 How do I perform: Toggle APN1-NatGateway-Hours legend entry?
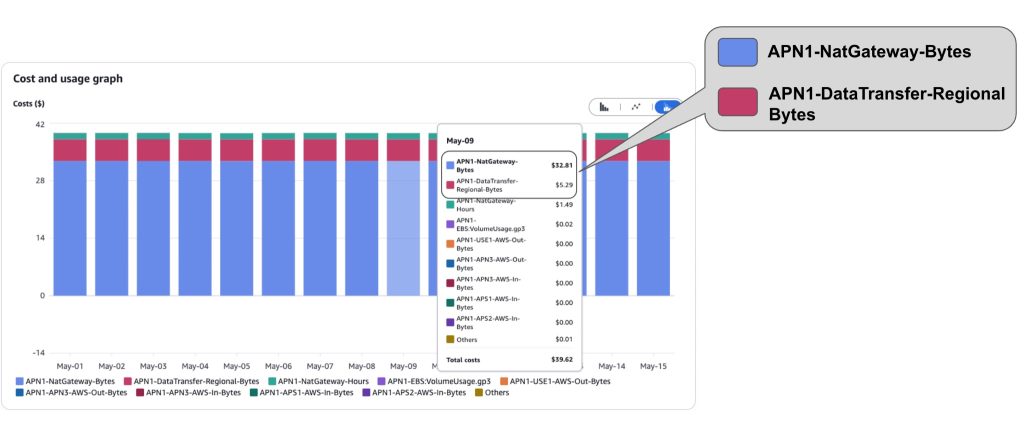318,381
